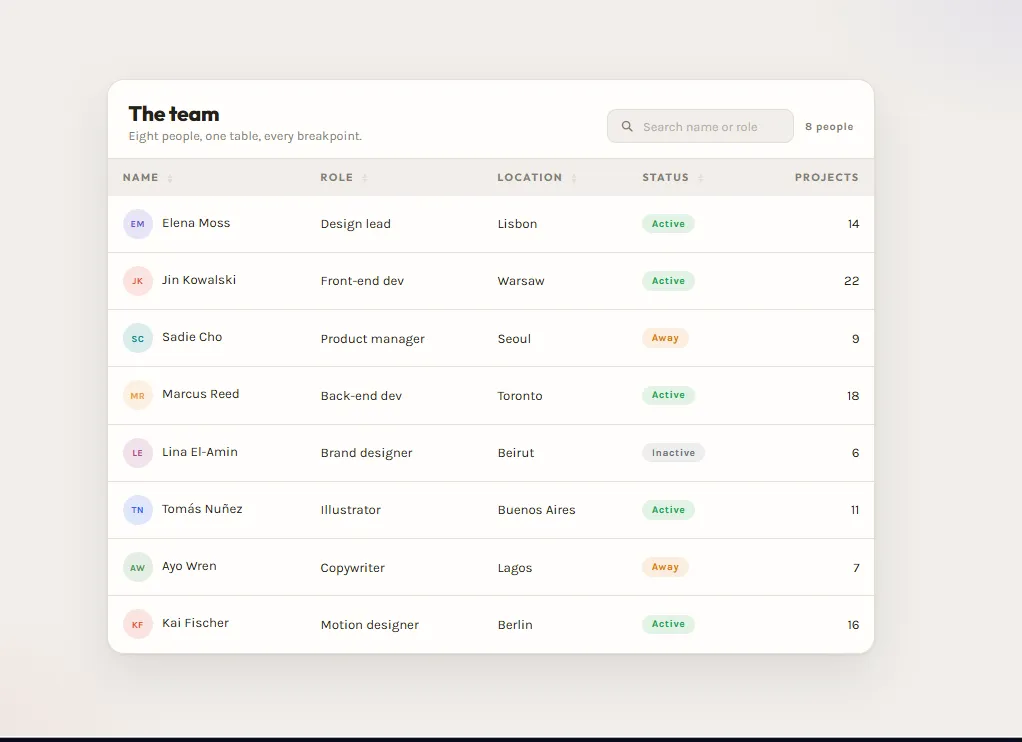Sort by the Name column header
The image size is (1022, 742).
(148, 177)
